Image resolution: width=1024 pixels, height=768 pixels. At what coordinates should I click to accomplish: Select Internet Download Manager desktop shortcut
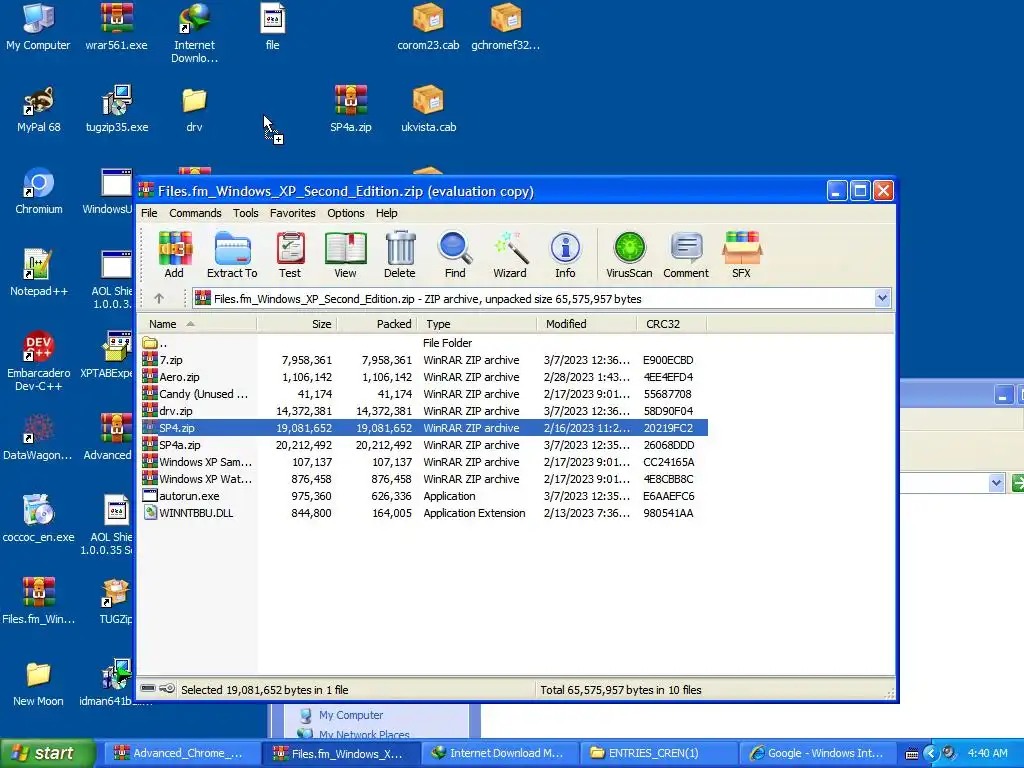click(x=194, y=34)
